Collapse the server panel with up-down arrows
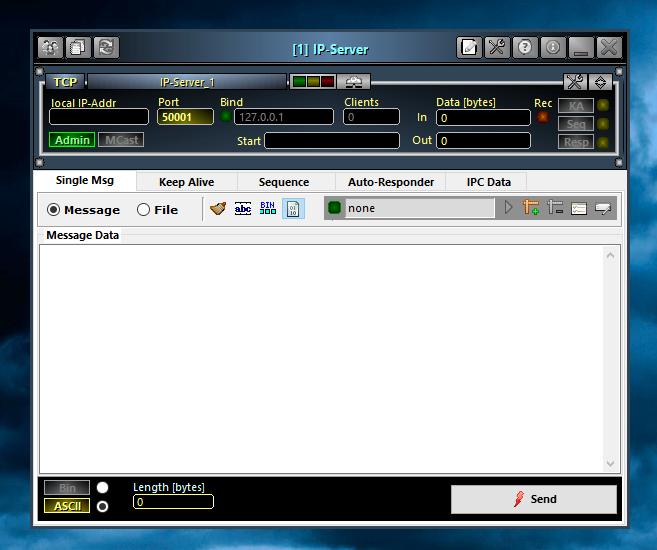The image size is (657, 550). pyautogui.click(x=600, y=82)
